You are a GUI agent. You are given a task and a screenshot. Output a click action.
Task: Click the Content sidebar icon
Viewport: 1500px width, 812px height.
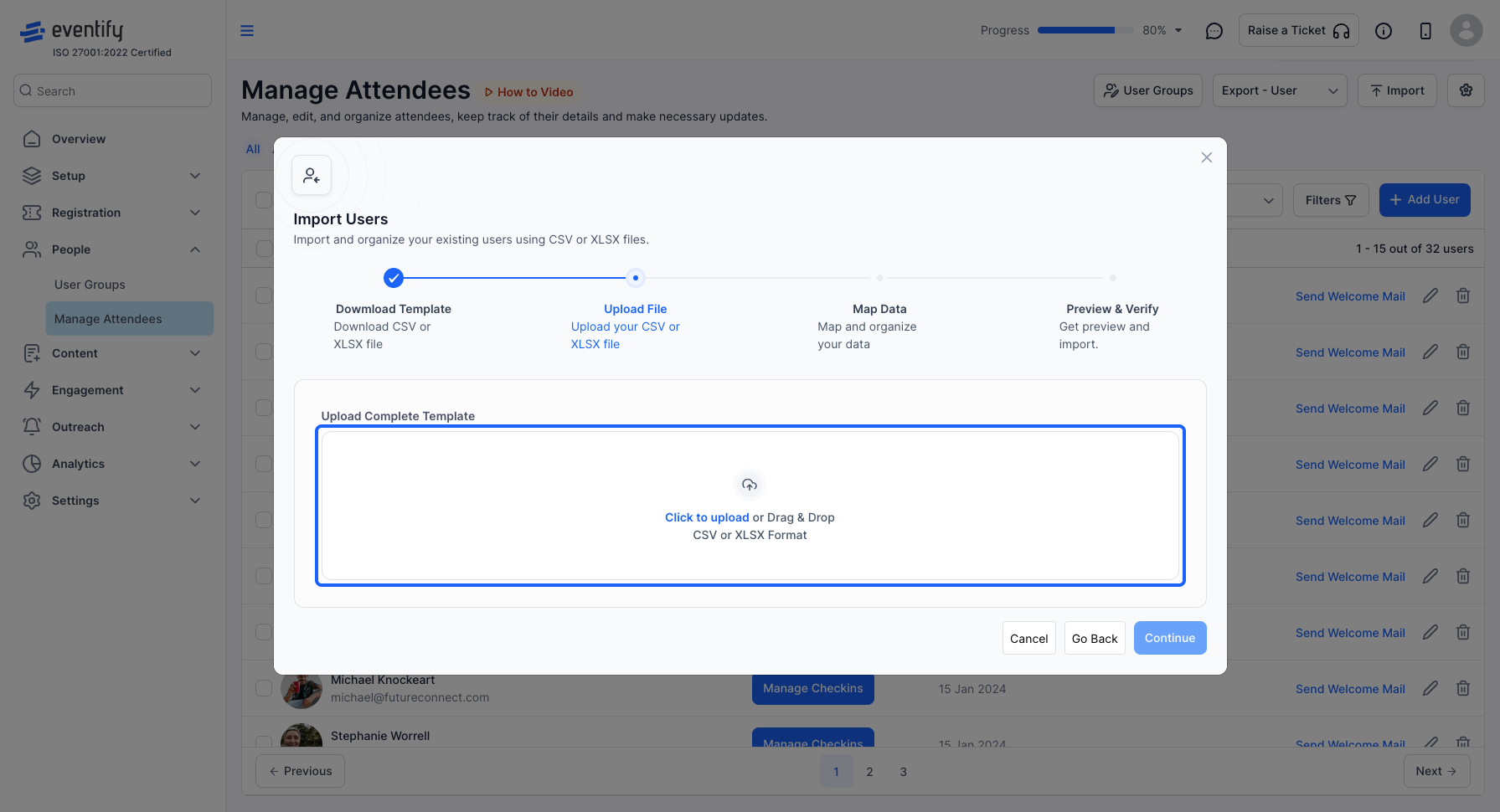point(32,353)
